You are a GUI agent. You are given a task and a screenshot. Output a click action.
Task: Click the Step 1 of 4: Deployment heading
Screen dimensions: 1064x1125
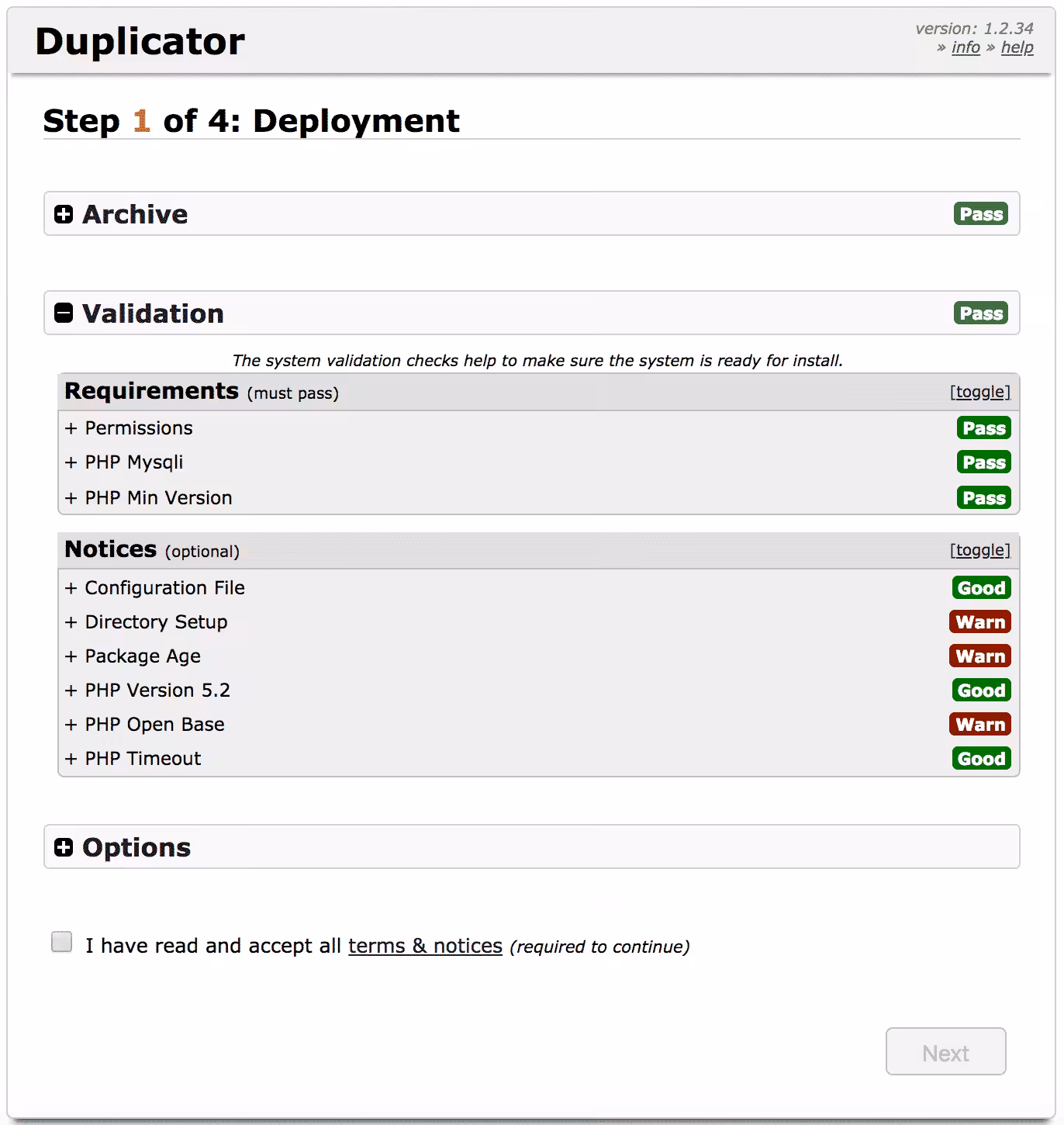[251, 121]
